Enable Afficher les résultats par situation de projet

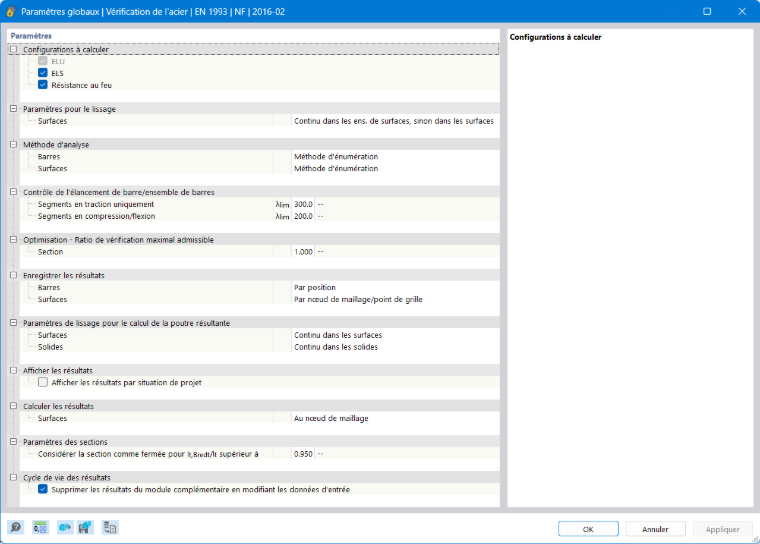(x=43, y=382)
